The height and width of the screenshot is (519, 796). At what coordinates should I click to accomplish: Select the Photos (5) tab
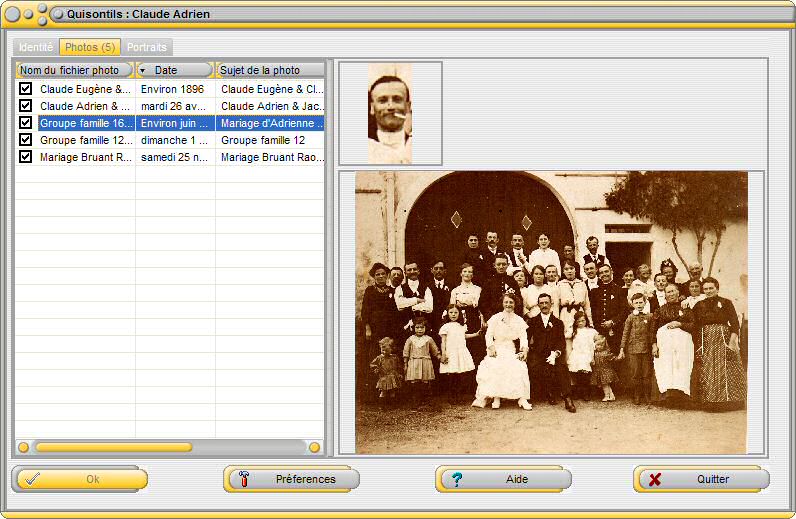(x=90, y=47)
